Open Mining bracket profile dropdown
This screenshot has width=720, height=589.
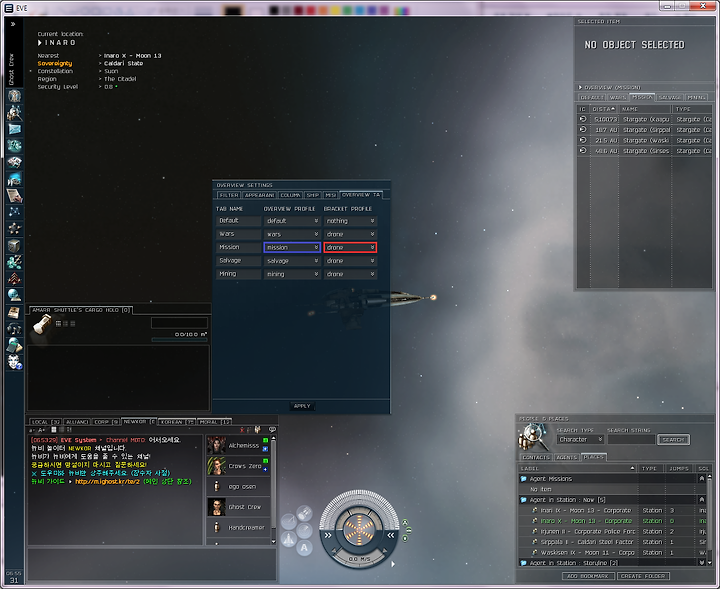[x=350, y=274]
